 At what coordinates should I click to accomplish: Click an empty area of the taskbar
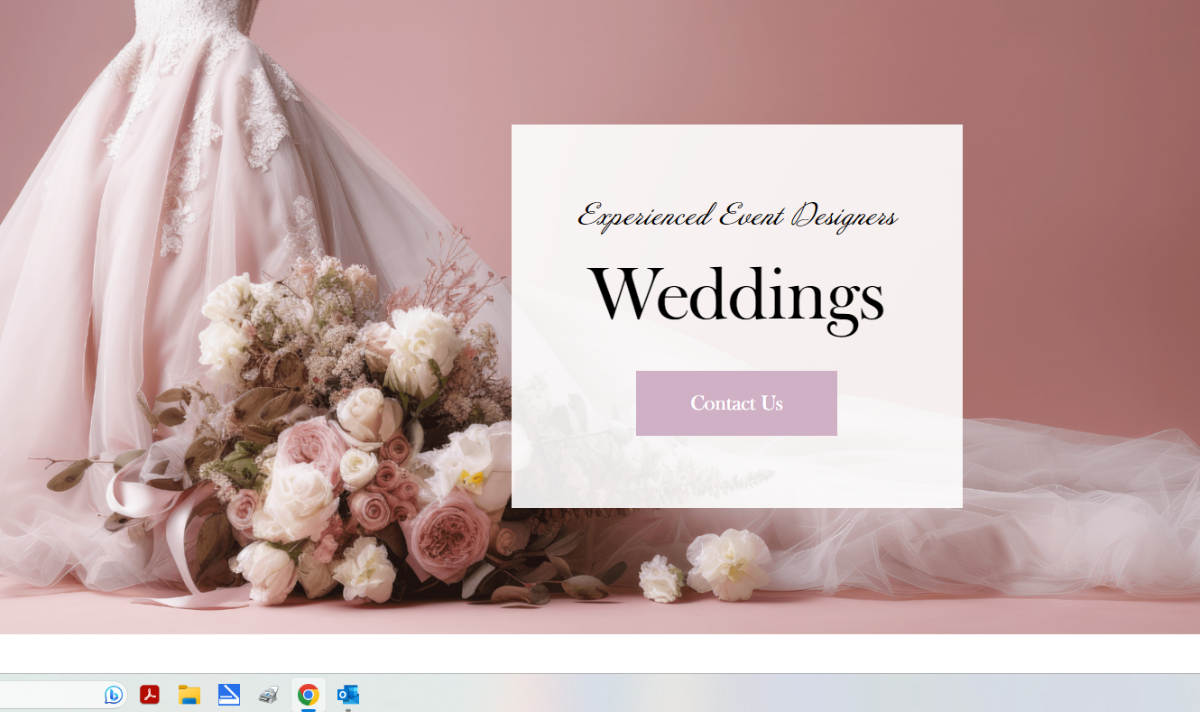point(800,694)
